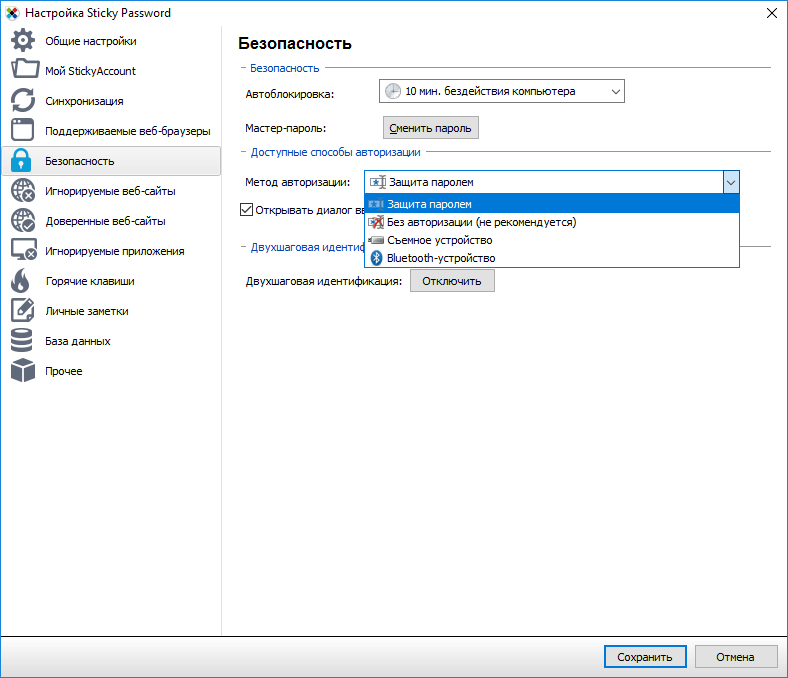Click the Отмена button
The height and width of the screenshot is (678, 788).
point(735,656)
